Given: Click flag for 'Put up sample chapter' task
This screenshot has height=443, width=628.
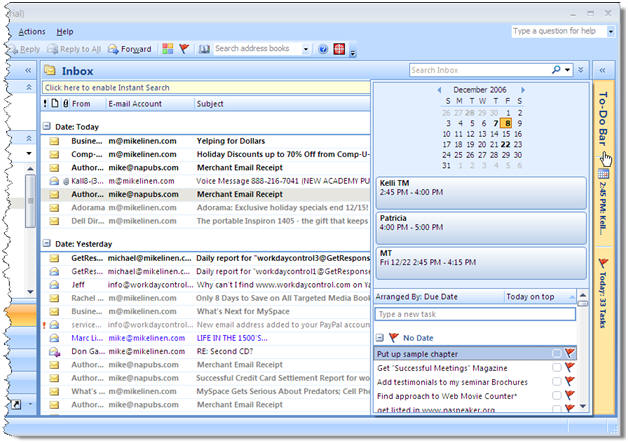Looking at the screenshot, I should pos(569,353).
